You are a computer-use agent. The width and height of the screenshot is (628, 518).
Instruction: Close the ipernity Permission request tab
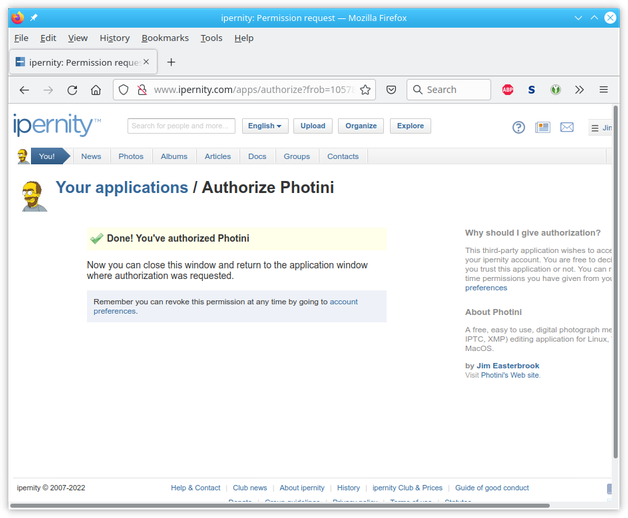(146, 62)
